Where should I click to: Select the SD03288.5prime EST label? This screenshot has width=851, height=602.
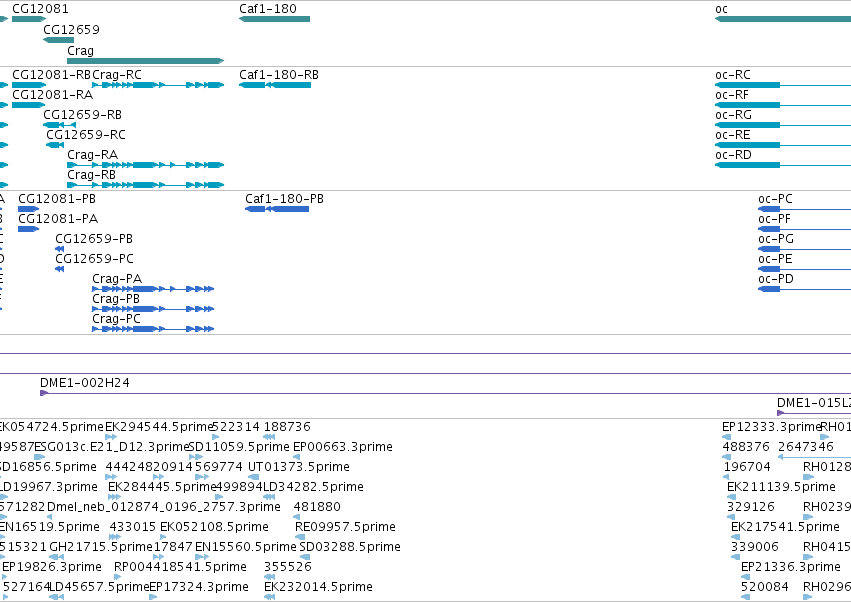coord(350,547)
